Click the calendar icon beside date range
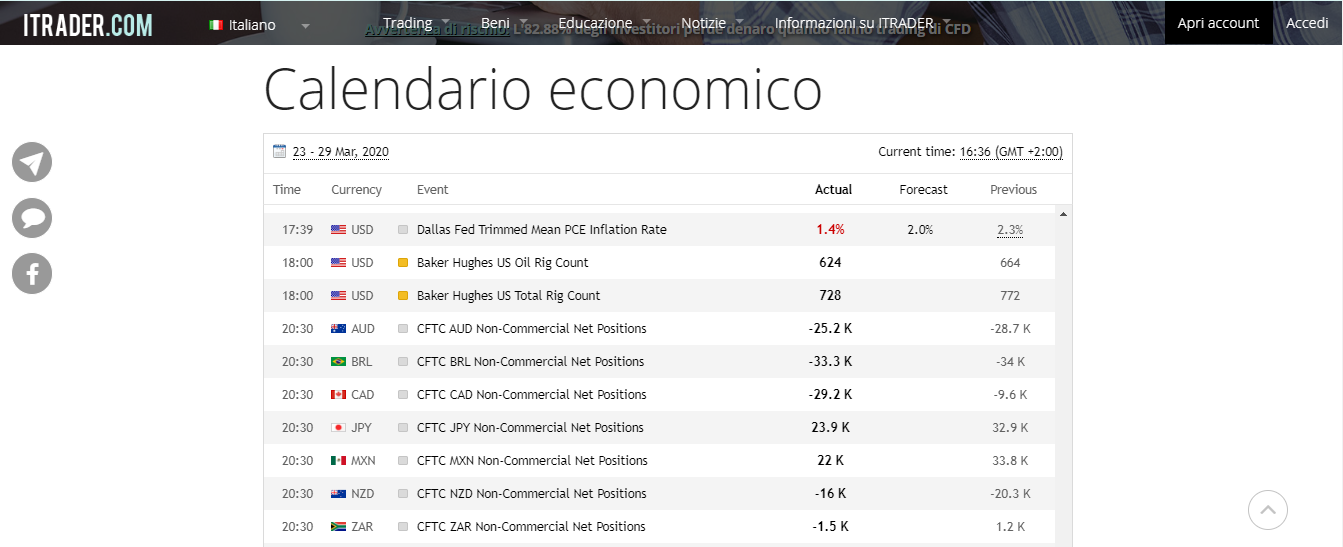This screenshot has height=547, width=1343. (280, 152)
